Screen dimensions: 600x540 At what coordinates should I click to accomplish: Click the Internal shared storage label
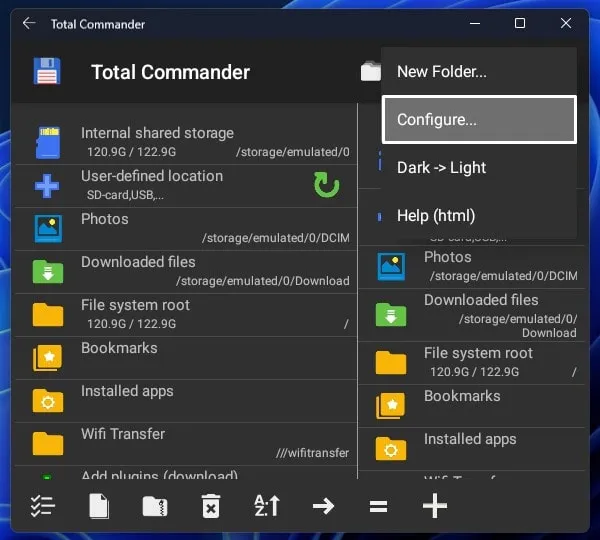[x=157, y=133]
